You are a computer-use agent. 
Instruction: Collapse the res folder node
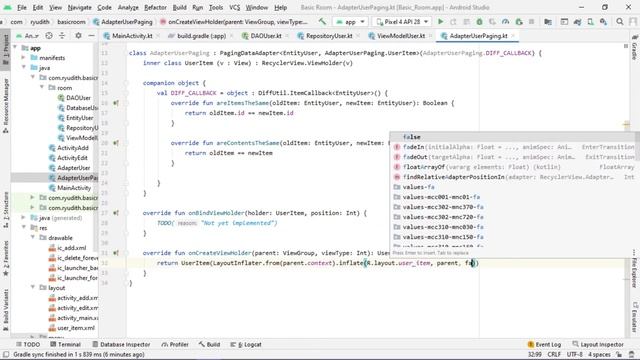[24, 228]
